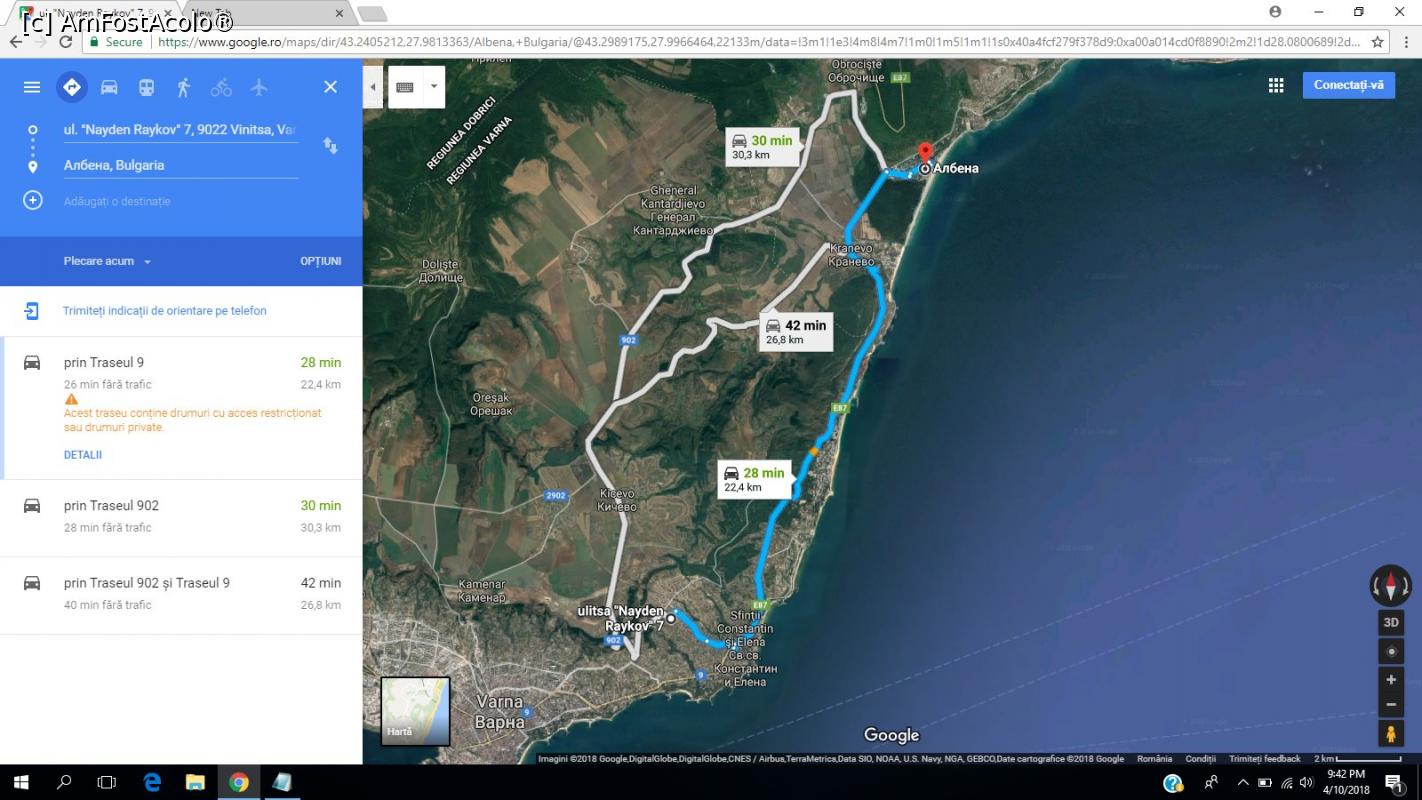
Task: Open the România footer link
Action: (x=1154, y=759)
